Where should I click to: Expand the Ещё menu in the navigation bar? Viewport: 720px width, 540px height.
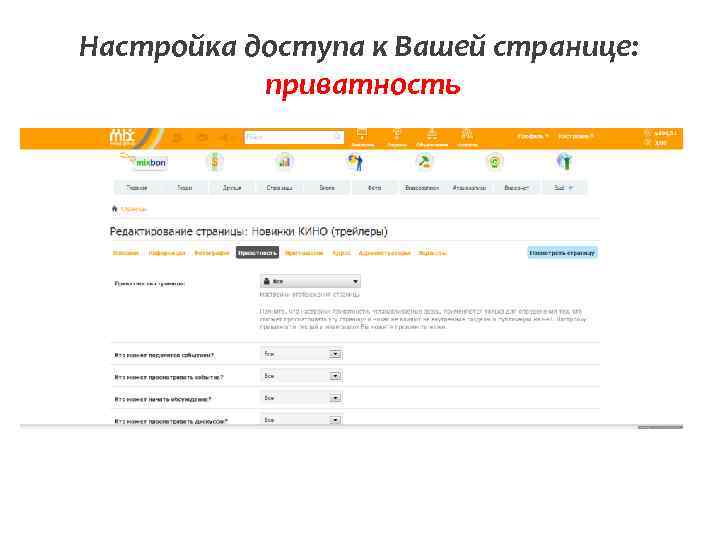[x=564, y=188]
